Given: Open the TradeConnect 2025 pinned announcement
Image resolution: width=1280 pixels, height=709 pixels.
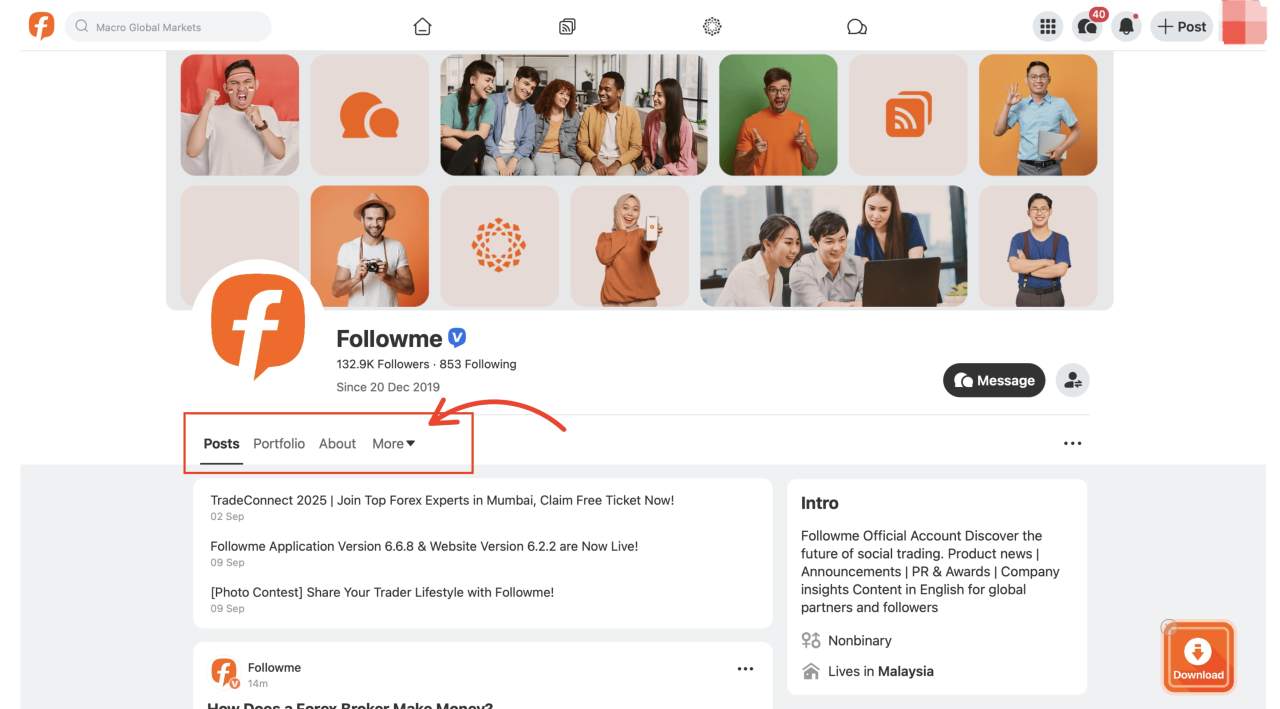Looking at the screenshot, I should click(x=442, y=499).
